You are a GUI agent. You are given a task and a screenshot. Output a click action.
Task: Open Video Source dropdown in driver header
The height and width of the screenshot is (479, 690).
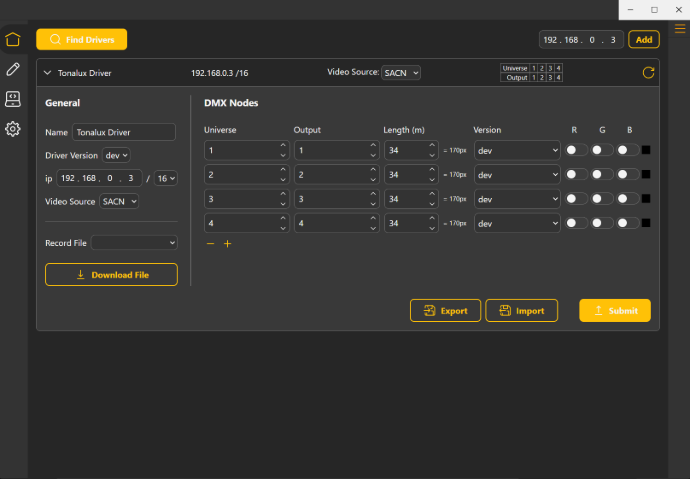(401, 73)
